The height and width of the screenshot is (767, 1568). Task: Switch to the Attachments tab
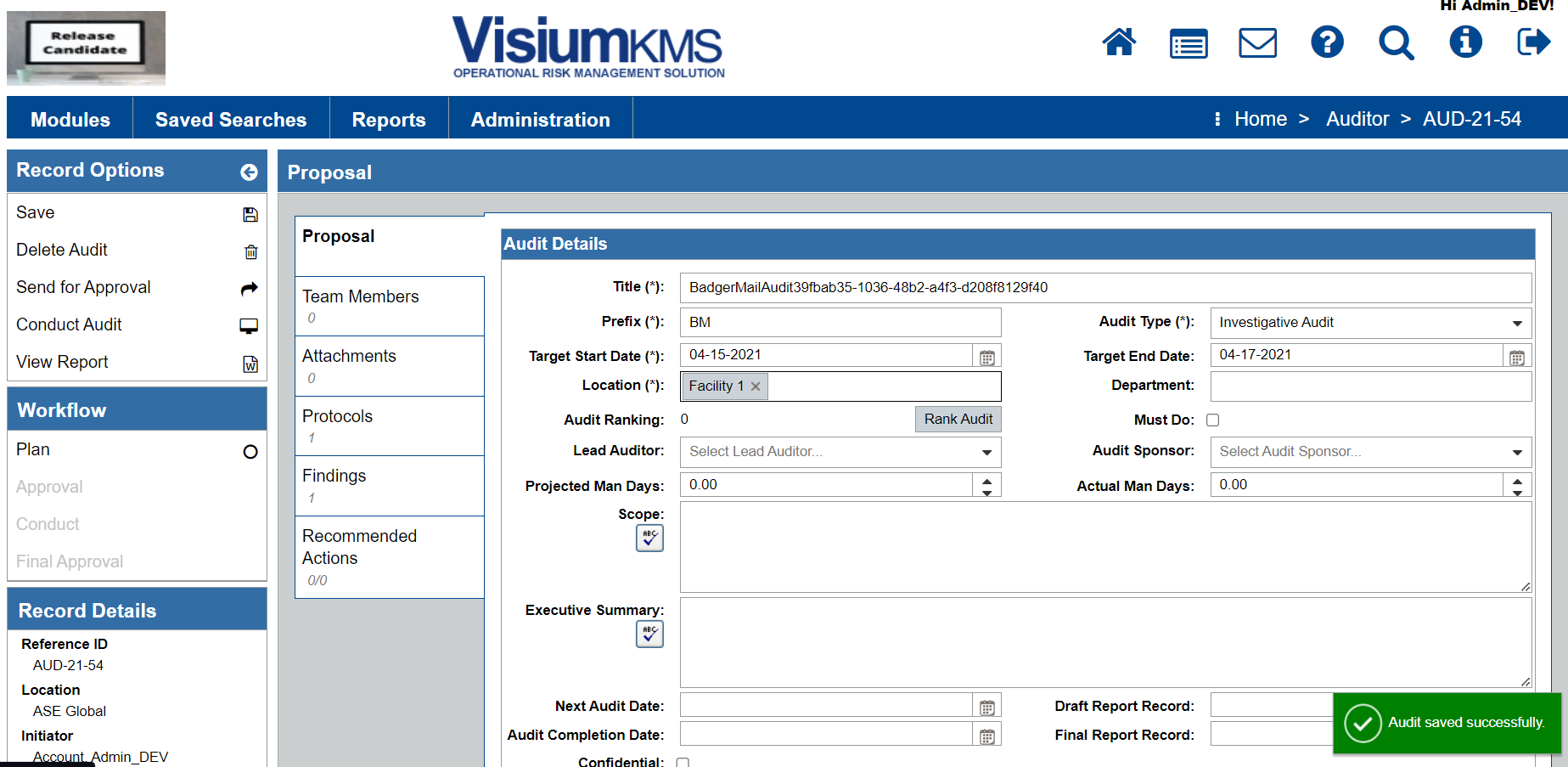[390, 366]
